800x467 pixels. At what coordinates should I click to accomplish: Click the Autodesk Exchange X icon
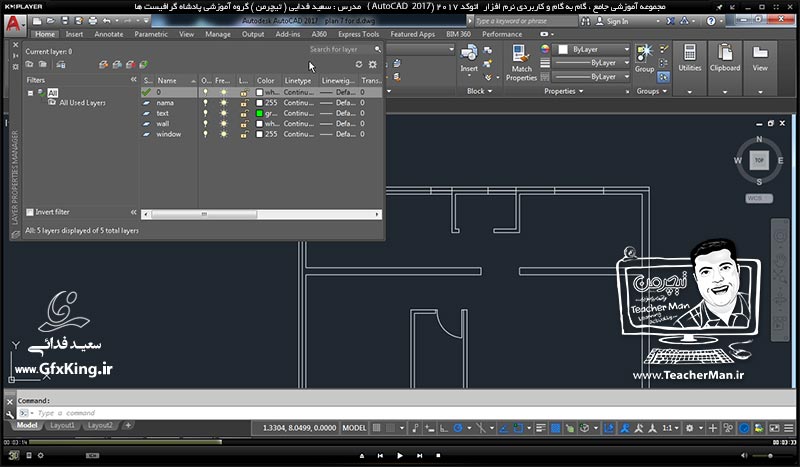[670, 21]
